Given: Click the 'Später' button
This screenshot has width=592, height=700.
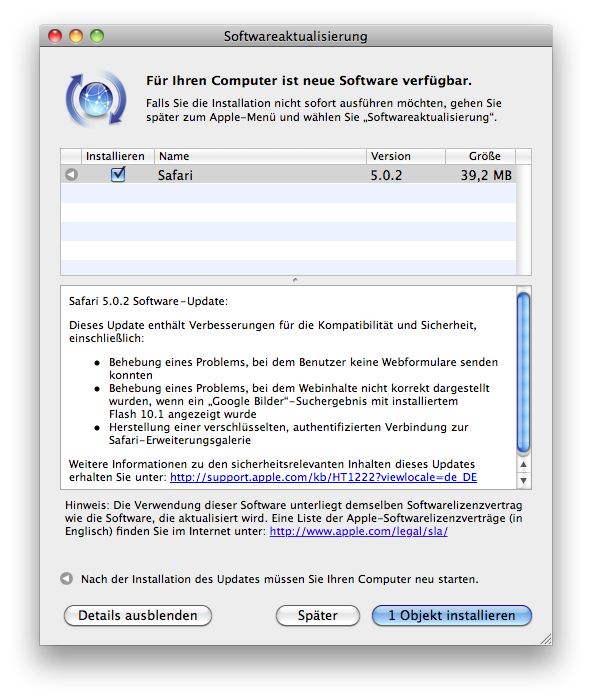Looking at the screenshot, I should (318, 616).
